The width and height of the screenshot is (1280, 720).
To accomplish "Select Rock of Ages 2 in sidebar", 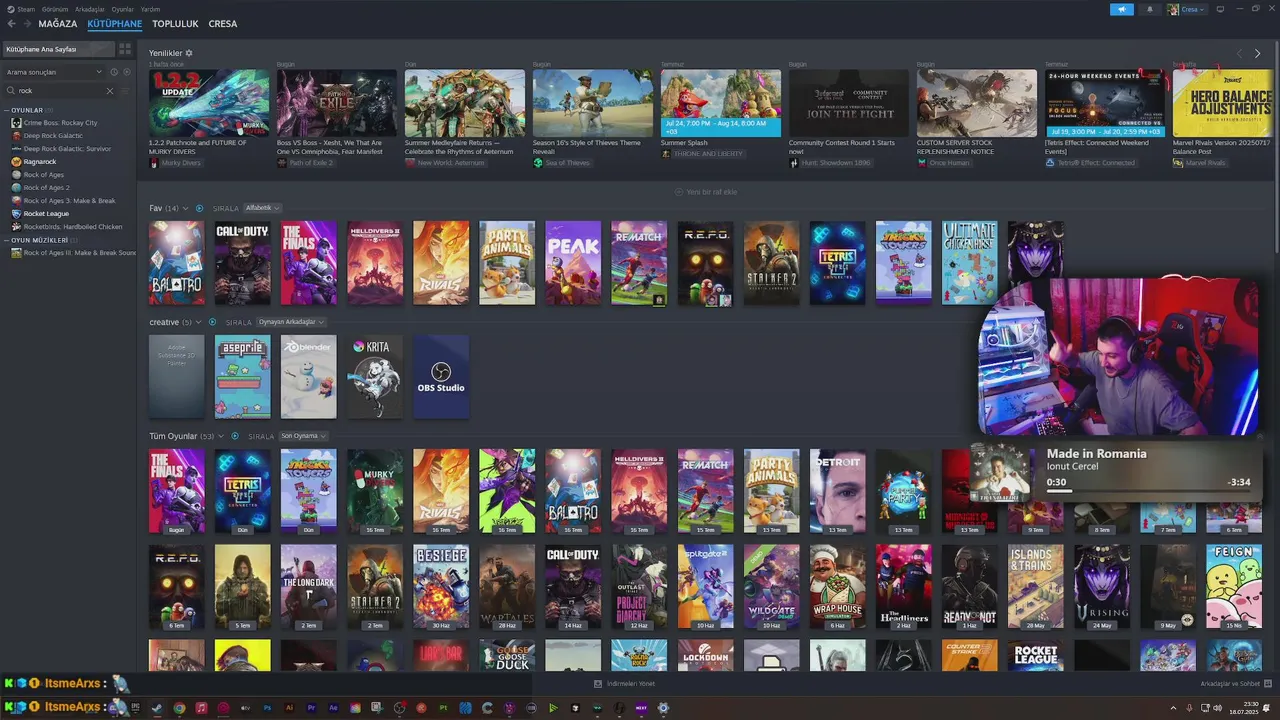I will [x=46, y=187].
